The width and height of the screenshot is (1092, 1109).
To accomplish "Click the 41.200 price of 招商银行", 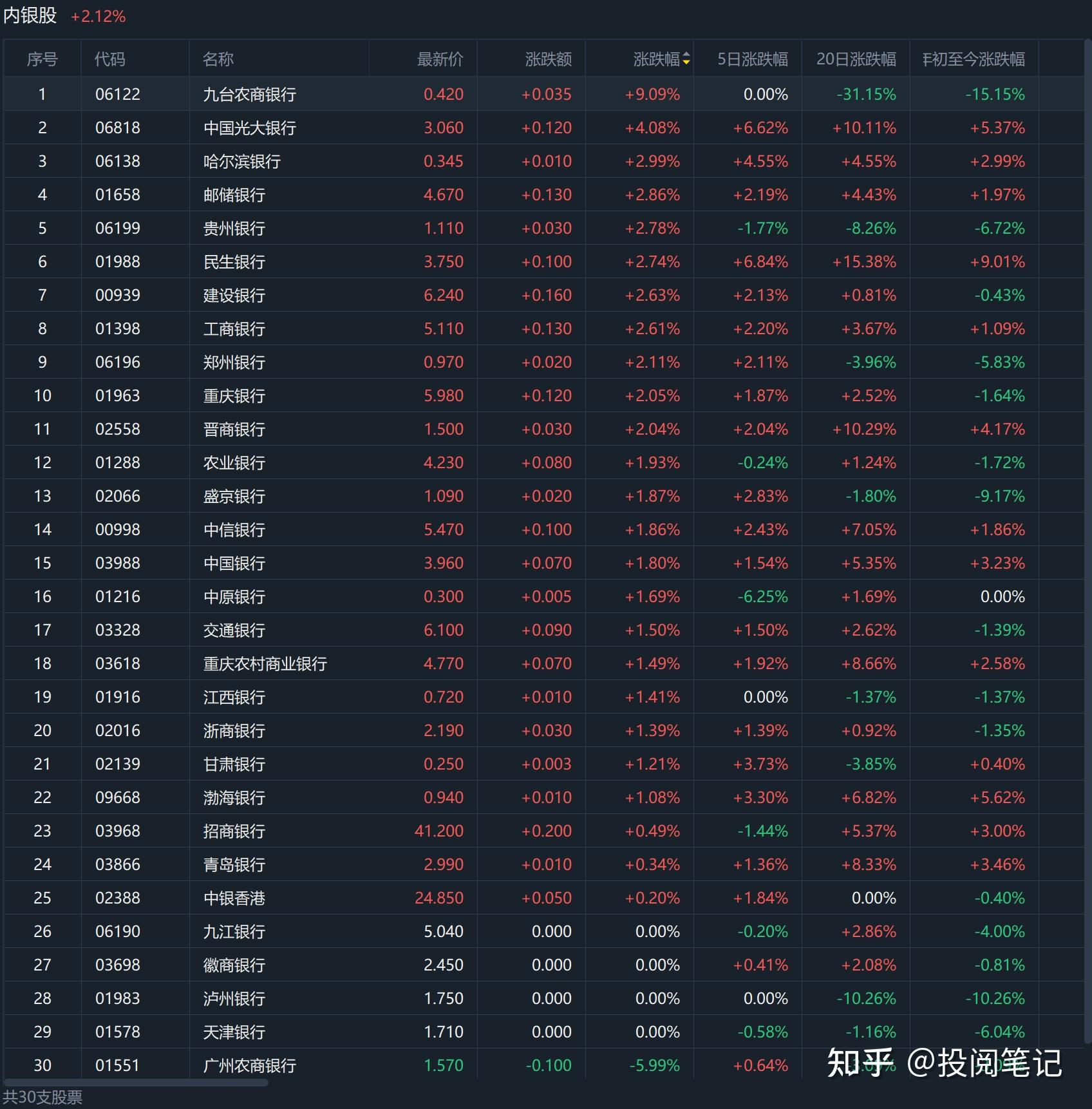I will pos(439,831).
